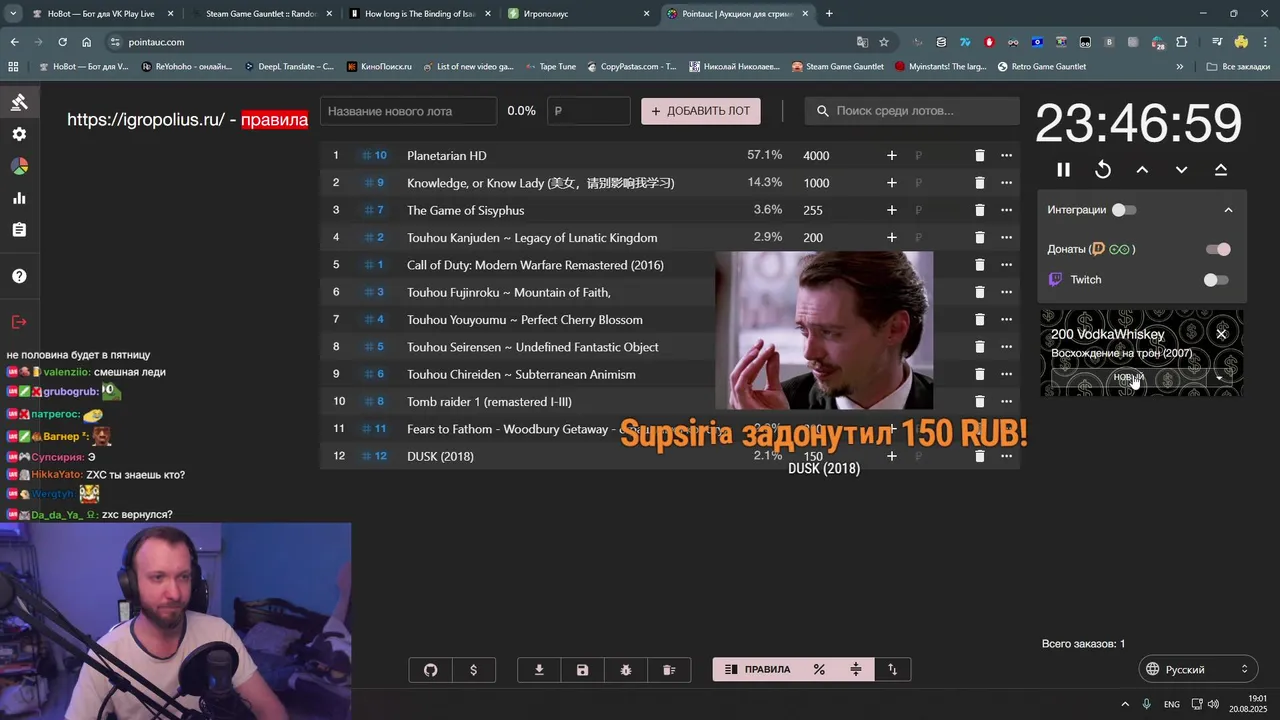Open the help question mark icon
The image size is (1280, 720).
point(19,276)
